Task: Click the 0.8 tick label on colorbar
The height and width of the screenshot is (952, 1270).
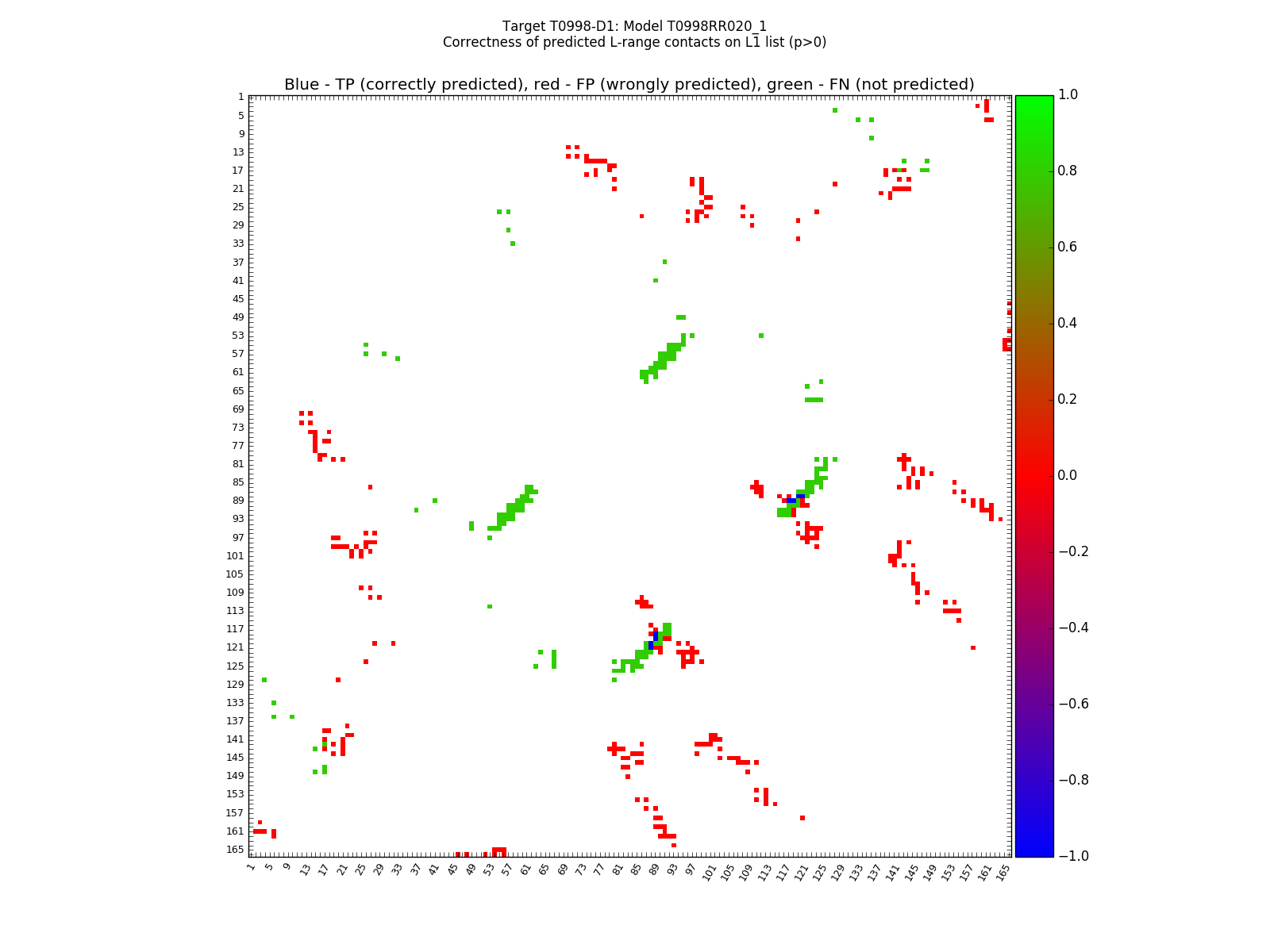Action: click(1068, 171)
